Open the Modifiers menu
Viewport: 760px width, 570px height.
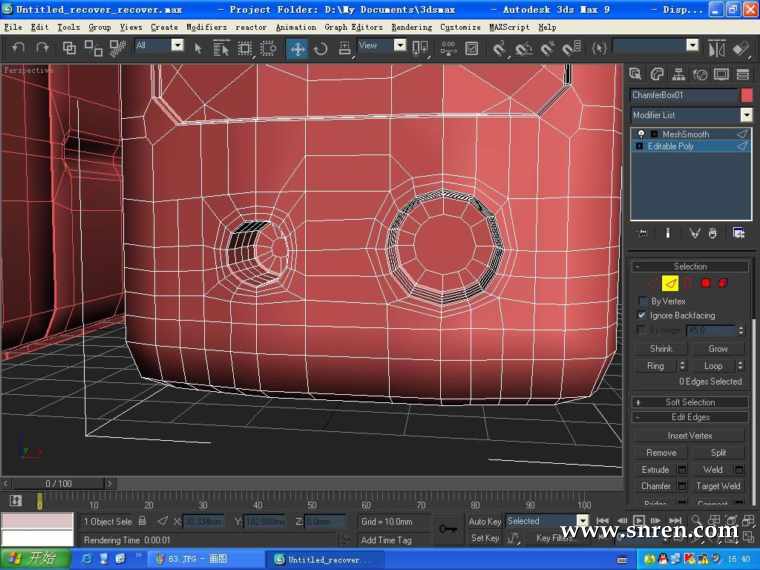(x=206, y=27)
